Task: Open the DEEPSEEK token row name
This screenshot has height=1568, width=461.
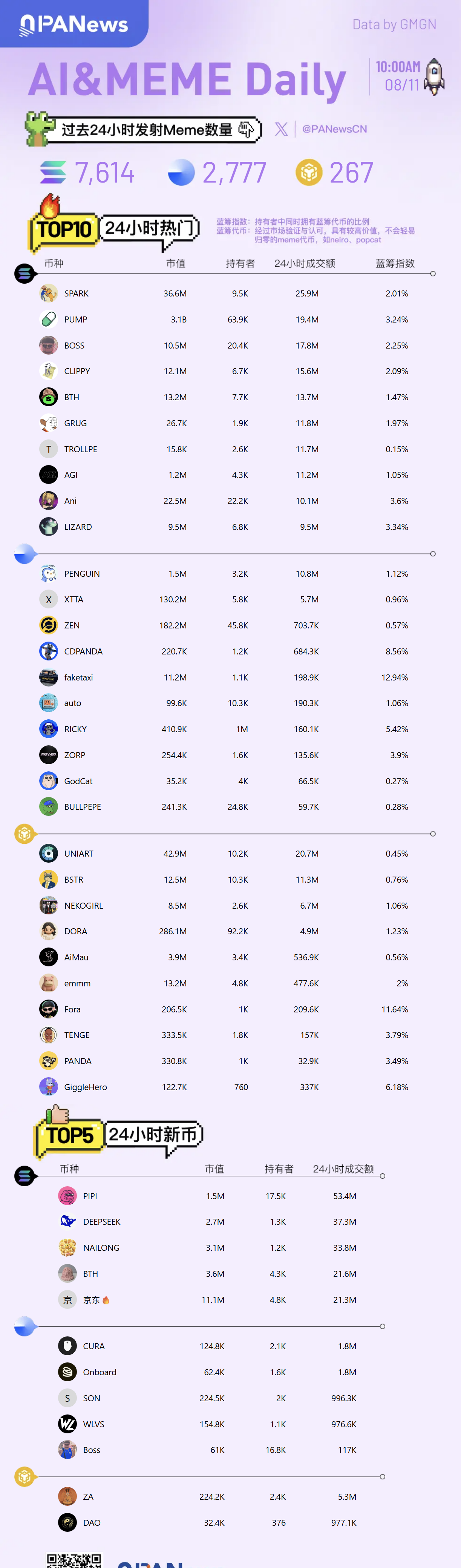Action: (x=101, y=1222)
